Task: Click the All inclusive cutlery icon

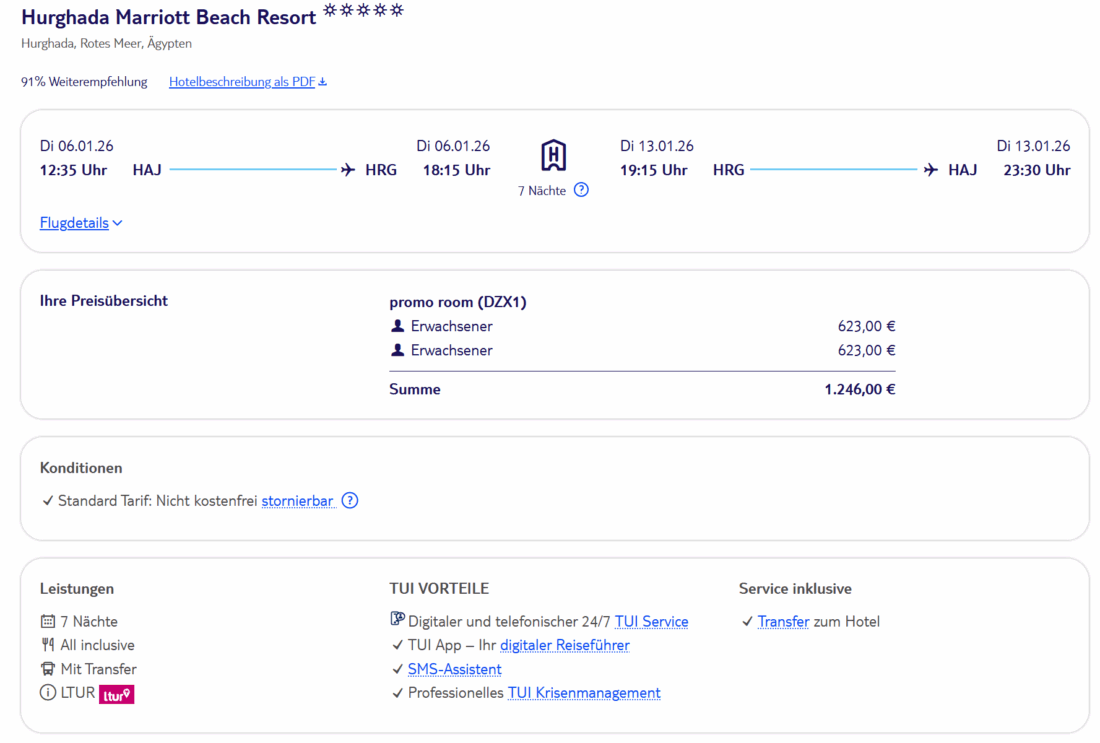Action: [48, 646]
